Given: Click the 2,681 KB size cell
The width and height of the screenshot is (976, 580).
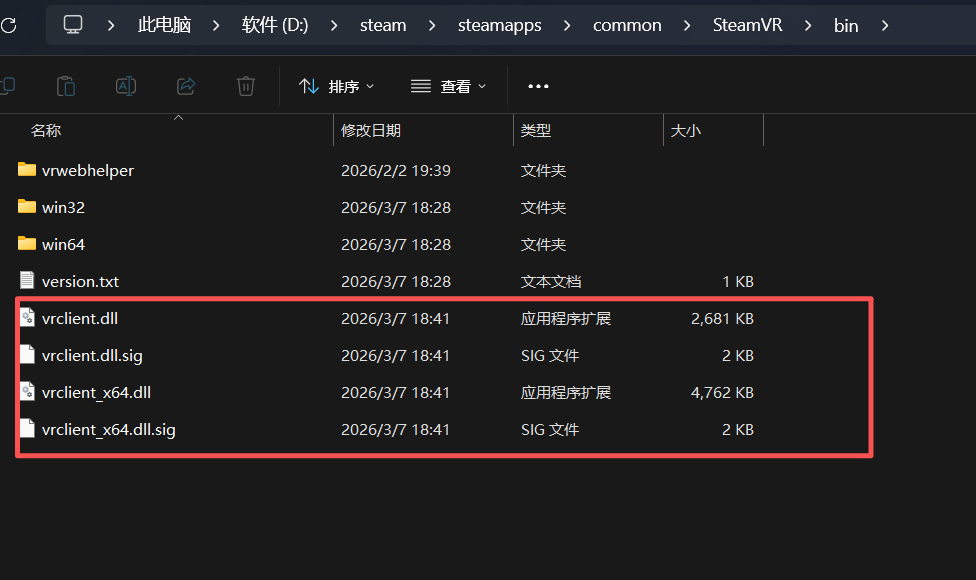Looking at the screenshot, I should (x=722, y=319).
